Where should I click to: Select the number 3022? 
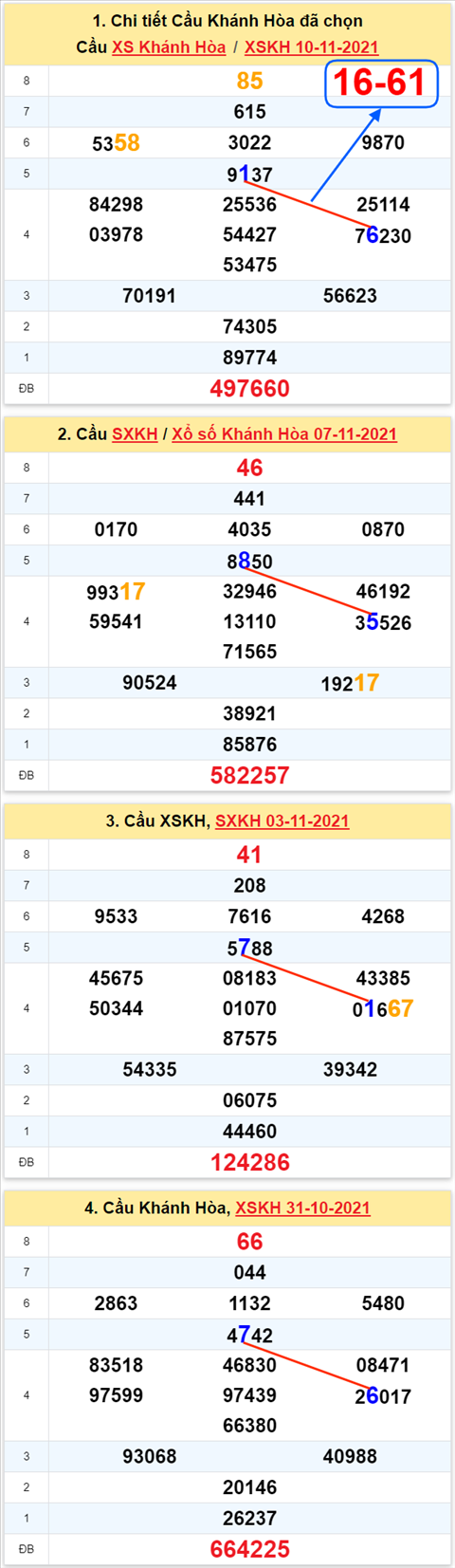[250, 143]
